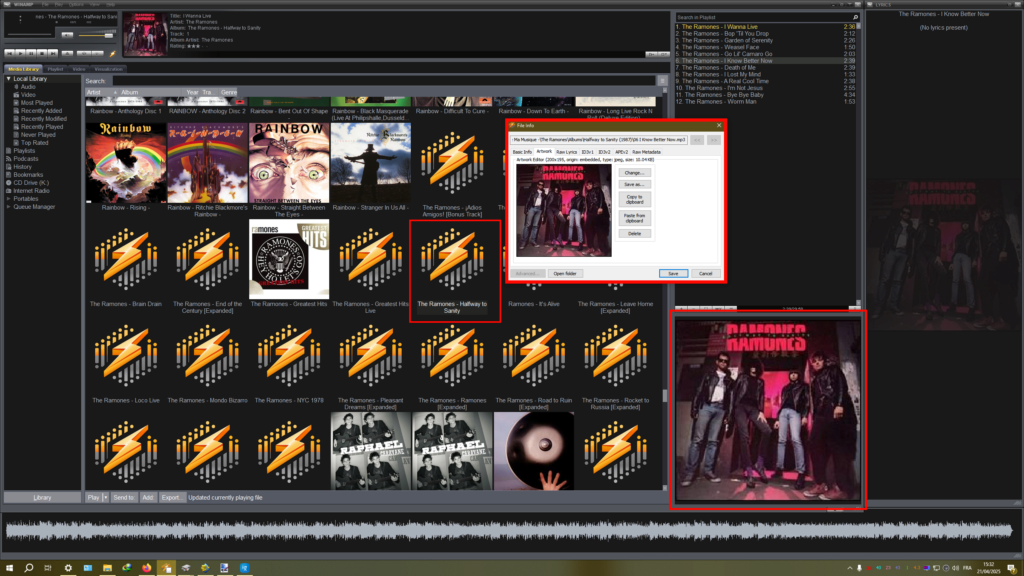Delete the embedded artwork
The width and height of the screenshot is (1024, 576).
tap(634, 234)
